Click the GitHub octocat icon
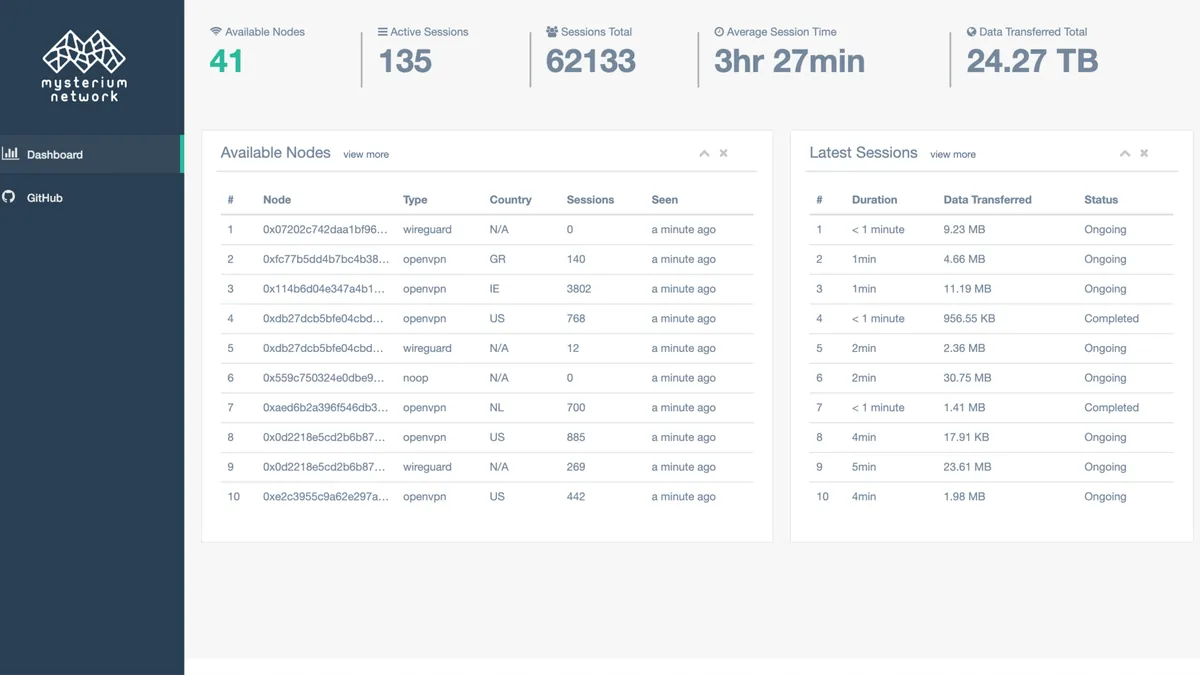The width and height of the screenshot is (1200, 675). coord(9,197)
